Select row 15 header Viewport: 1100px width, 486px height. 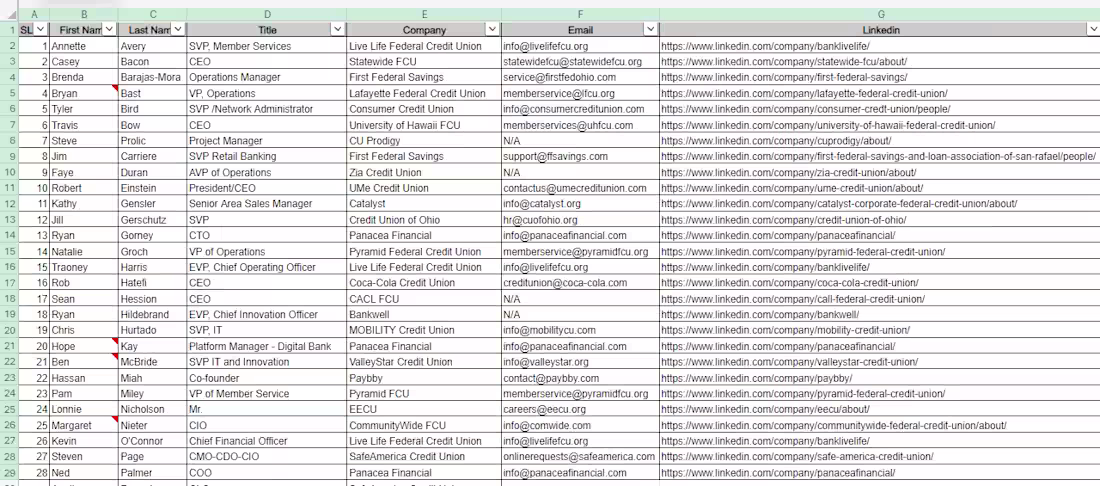(9, 252)
